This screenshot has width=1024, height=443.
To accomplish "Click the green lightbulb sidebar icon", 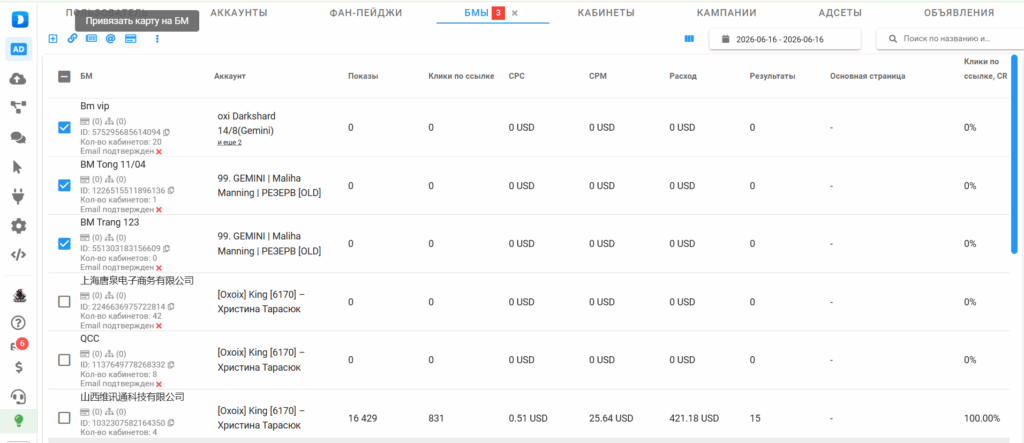I will [19, 421].
